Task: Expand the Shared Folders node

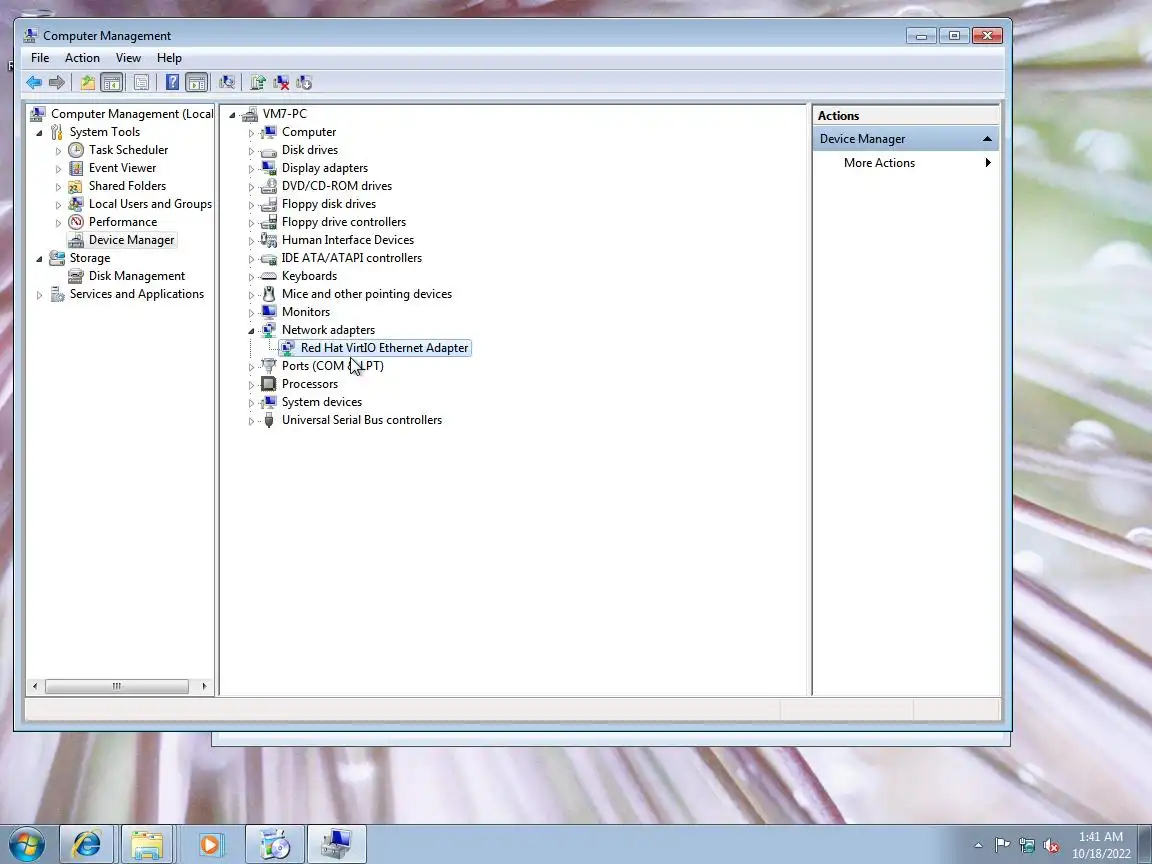Action: [x=58, y=187]
